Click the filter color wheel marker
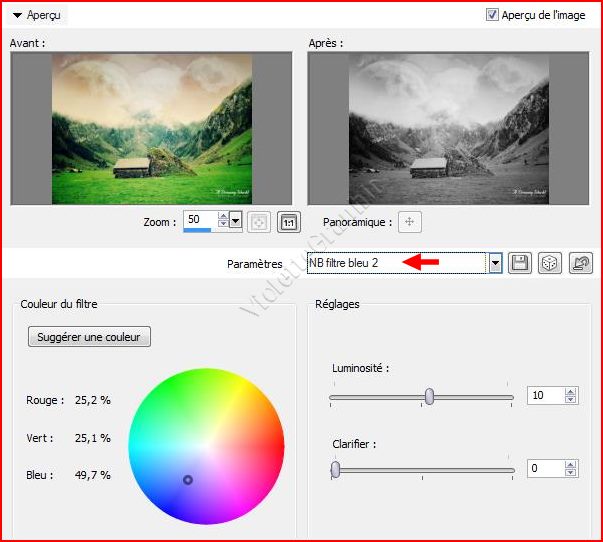Viewport: 603px width, 542px height. click(x=187, y=480)
